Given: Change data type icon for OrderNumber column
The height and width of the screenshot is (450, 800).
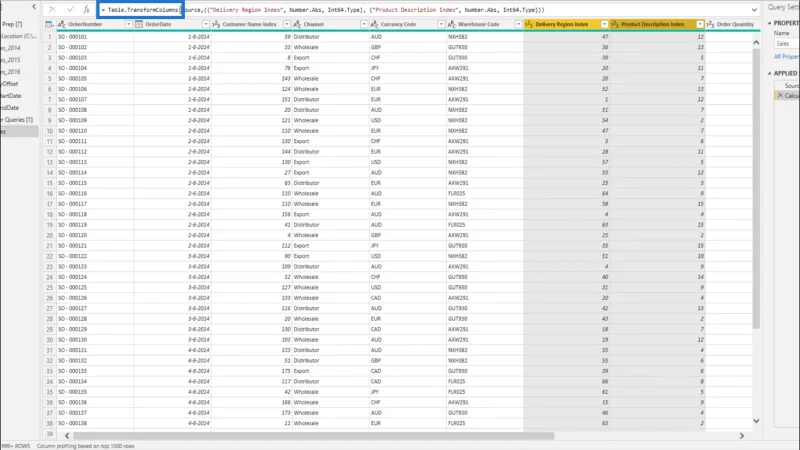Looking at the screenshot, I should point(62,24).
